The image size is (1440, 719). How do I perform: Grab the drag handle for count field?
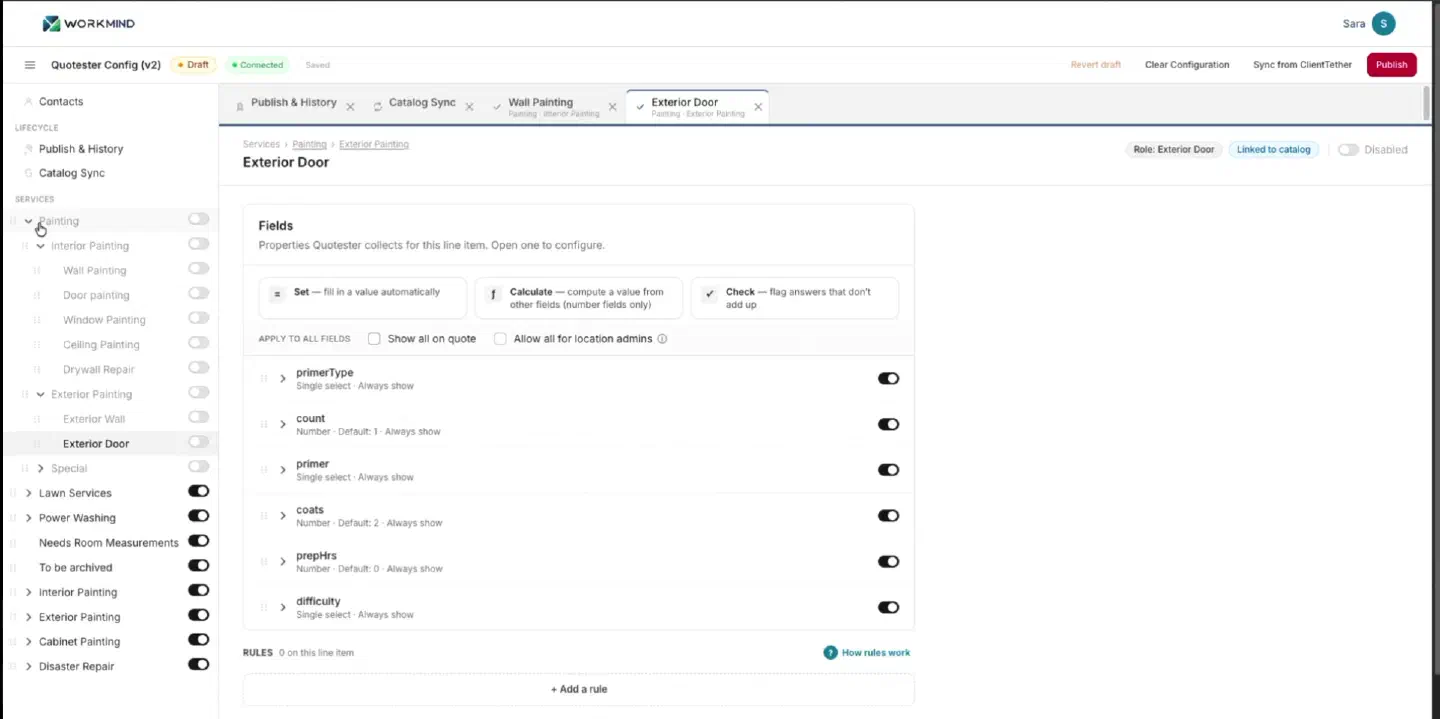(264, 425)
